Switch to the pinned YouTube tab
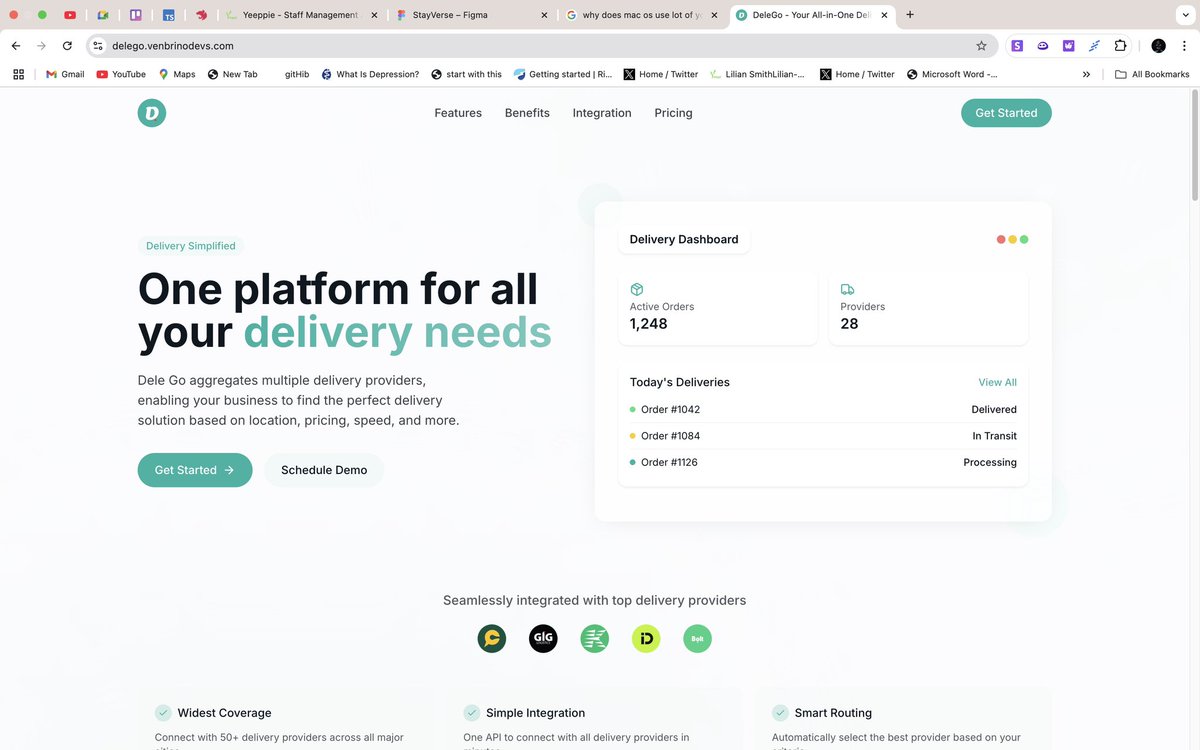 69,15
